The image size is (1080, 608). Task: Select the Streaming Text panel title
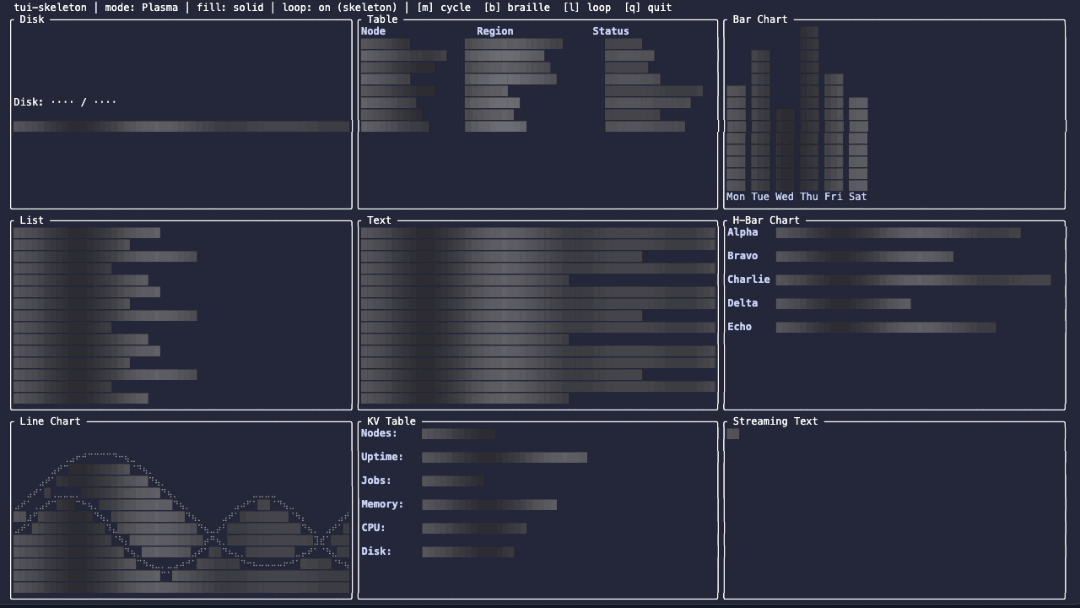pyautogui.click(x=775, y=421)
